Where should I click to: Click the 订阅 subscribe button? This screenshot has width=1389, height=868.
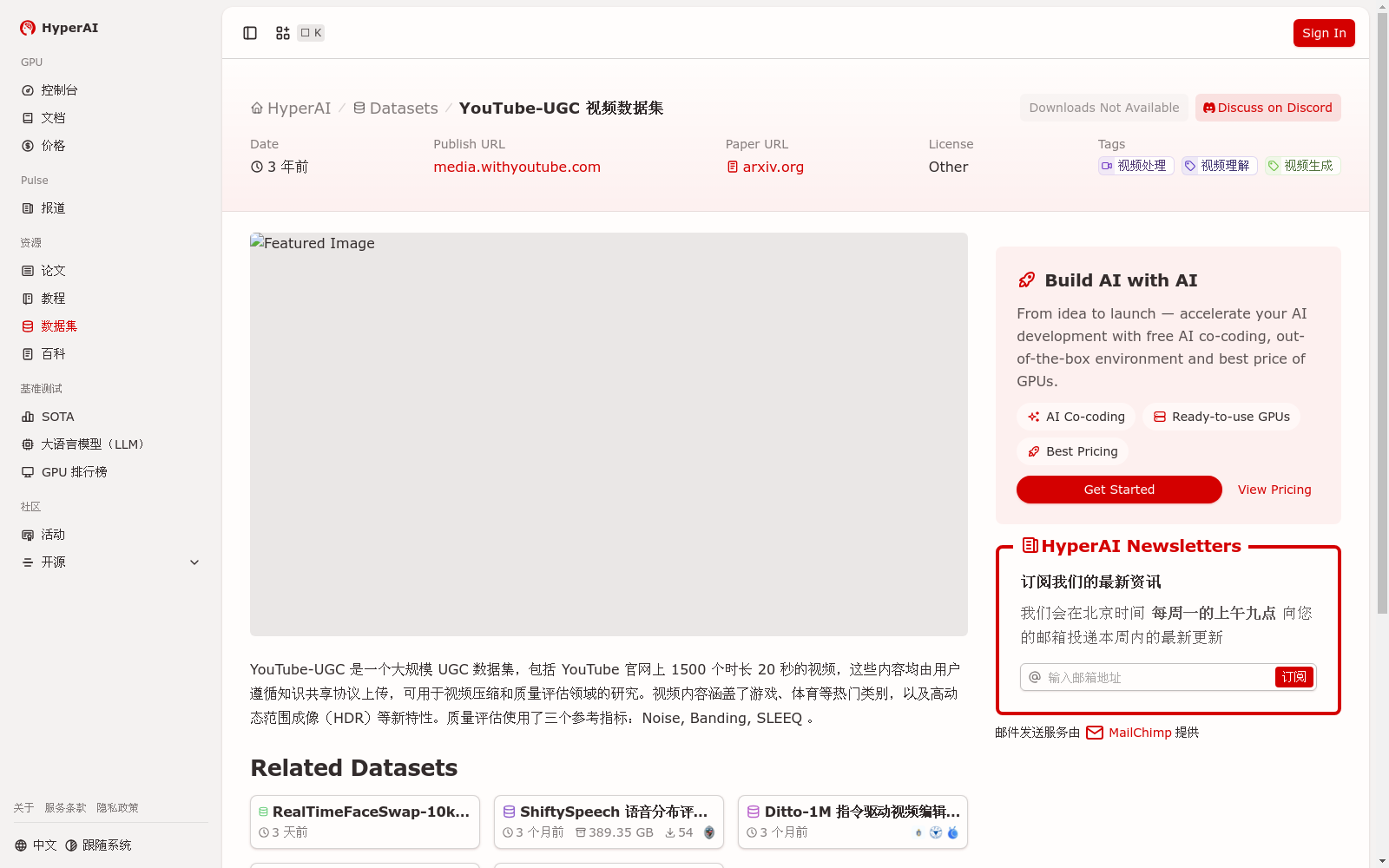click(1294, 677)
